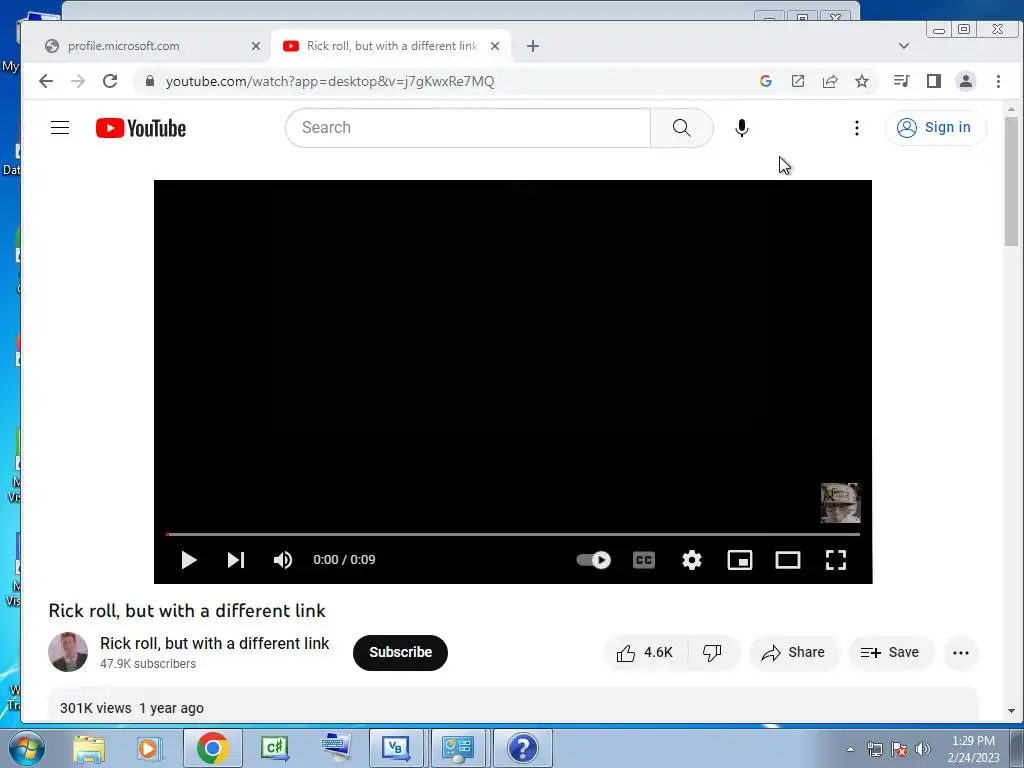Play the video
The width and height of the screenshot is (1024, 768).
tap(189, 560)
